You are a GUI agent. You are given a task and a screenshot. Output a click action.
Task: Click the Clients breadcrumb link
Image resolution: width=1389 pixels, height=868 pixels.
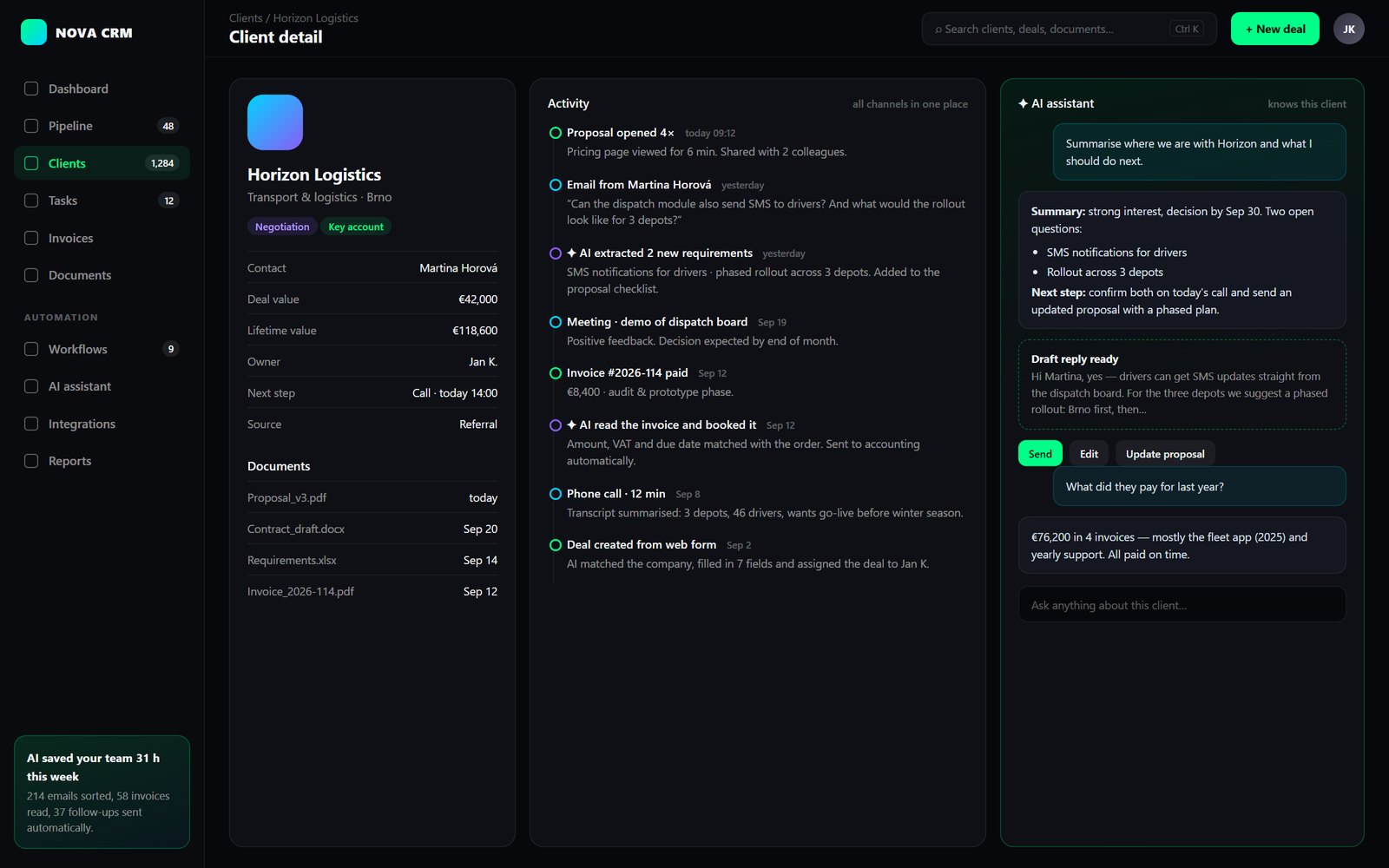[x=246, y=17]
